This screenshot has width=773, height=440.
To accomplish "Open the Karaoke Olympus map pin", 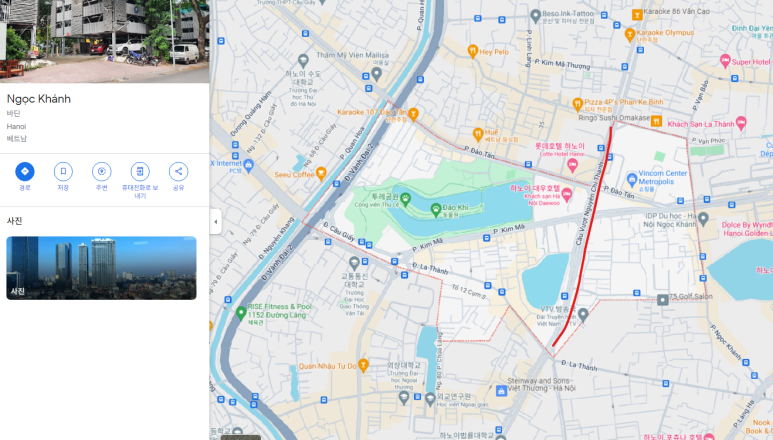I will click(629, 32).
